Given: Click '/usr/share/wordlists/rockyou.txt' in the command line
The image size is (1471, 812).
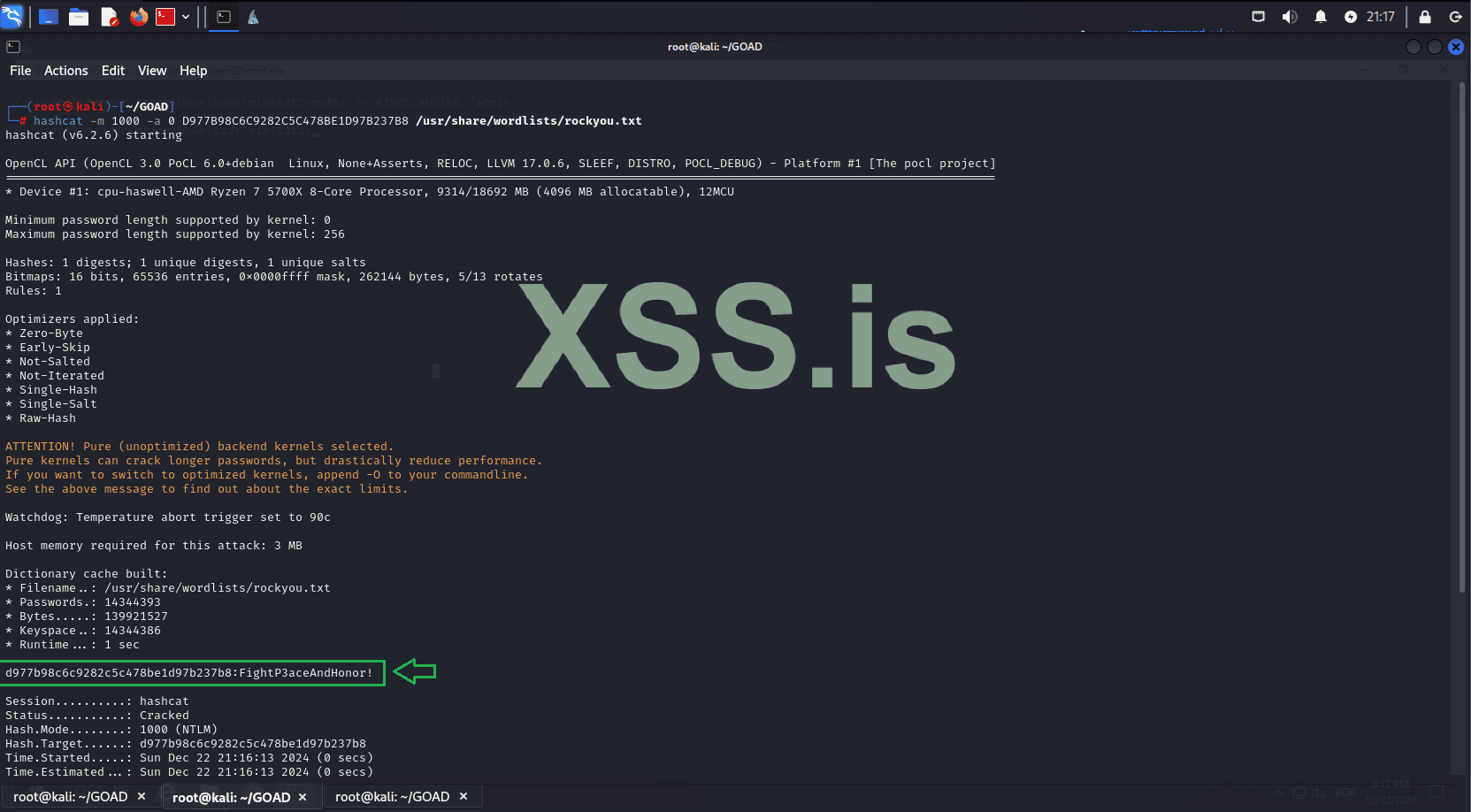Looking at the screenshot, I should pos(529,121).
